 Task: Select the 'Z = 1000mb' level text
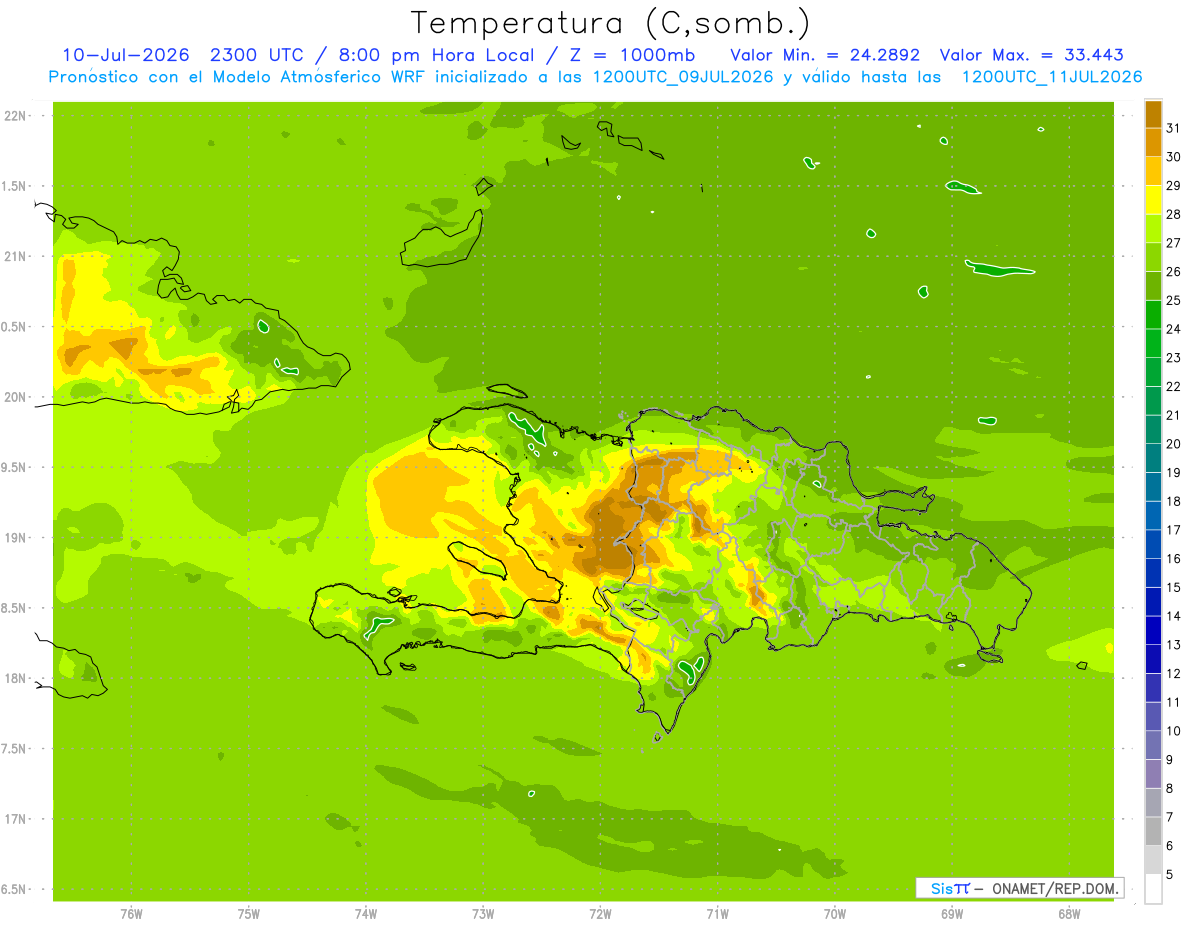click(x=633, y=55)
